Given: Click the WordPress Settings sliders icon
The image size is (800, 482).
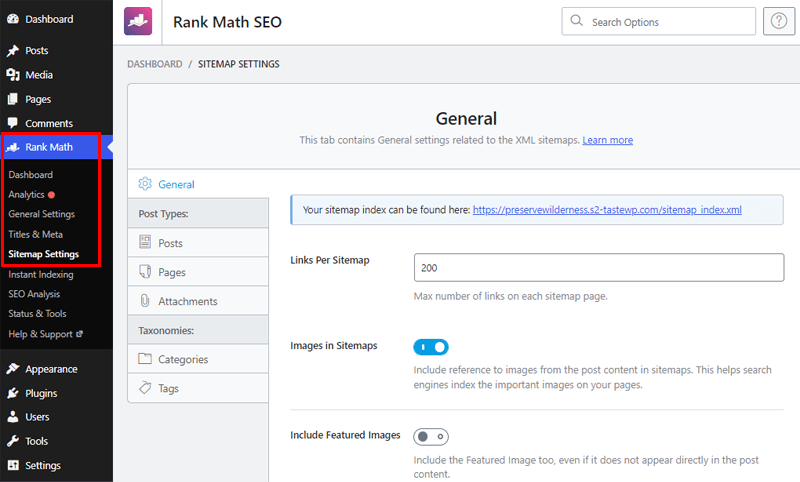Looking at the screenshot, I should tap(13, 465).
